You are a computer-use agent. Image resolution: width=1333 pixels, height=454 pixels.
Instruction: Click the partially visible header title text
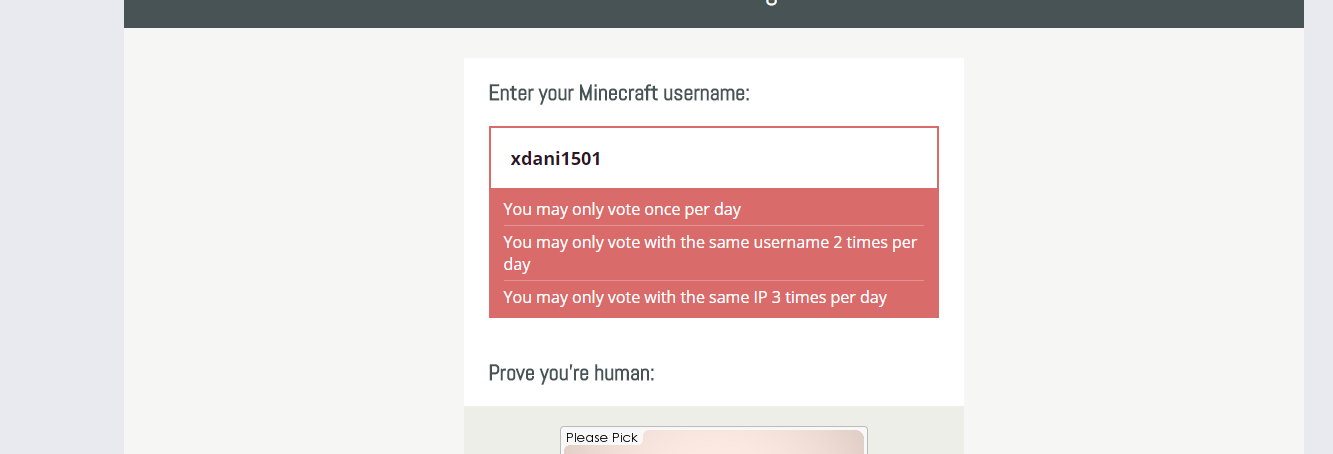770,4
